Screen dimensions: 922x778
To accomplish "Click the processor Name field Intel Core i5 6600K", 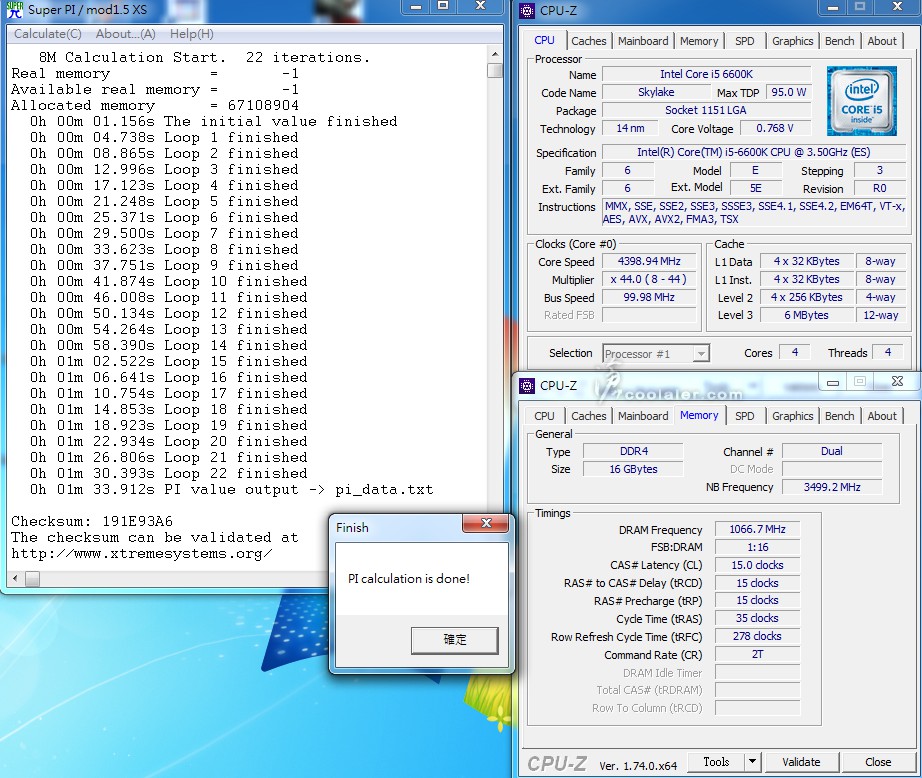I will (706, 74).
